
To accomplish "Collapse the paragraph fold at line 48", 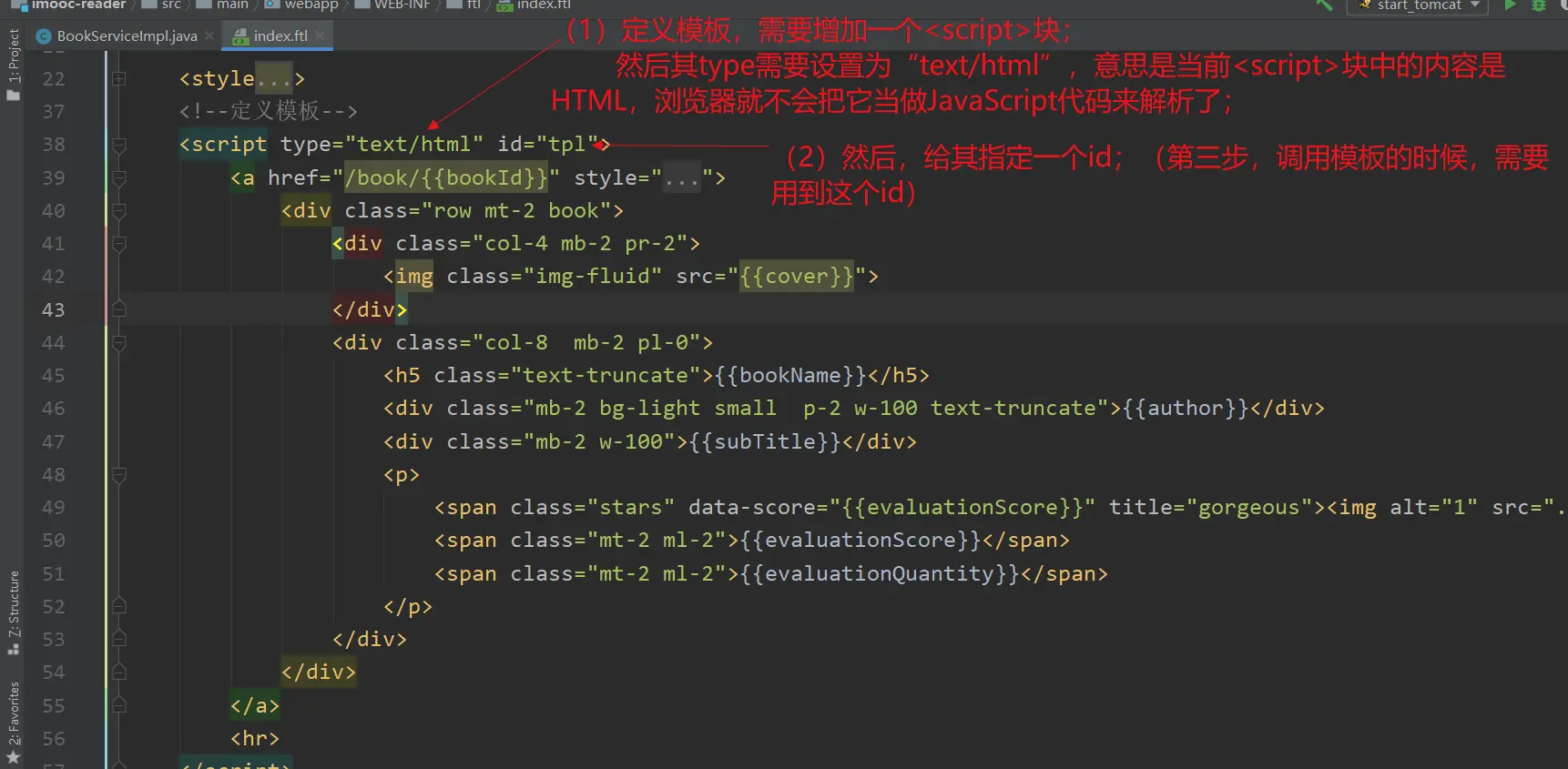I will (x=118, y=475).
